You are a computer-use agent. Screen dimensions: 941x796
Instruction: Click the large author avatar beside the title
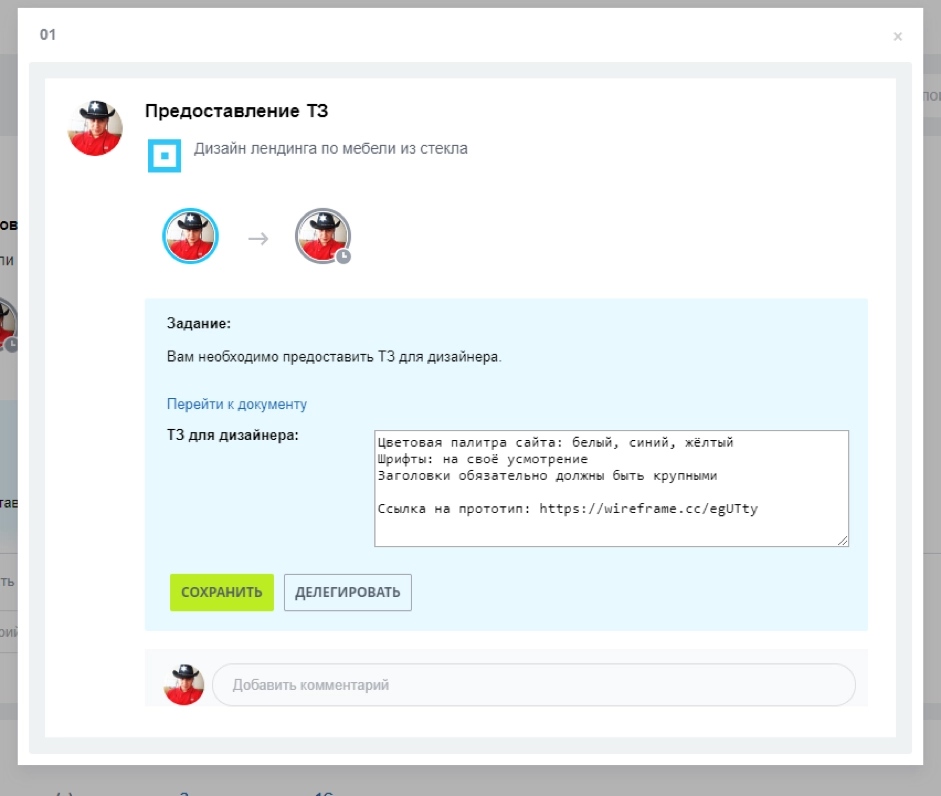(95, 128)
